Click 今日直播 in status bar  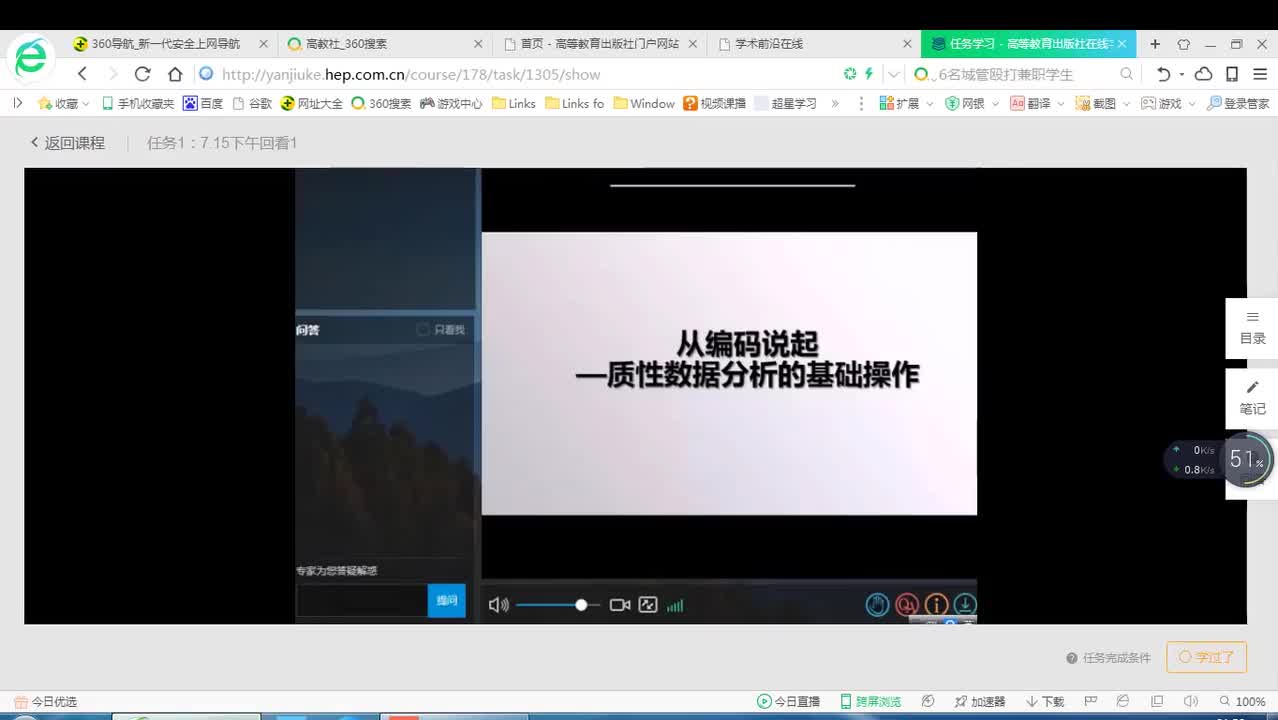coord(788,702)
